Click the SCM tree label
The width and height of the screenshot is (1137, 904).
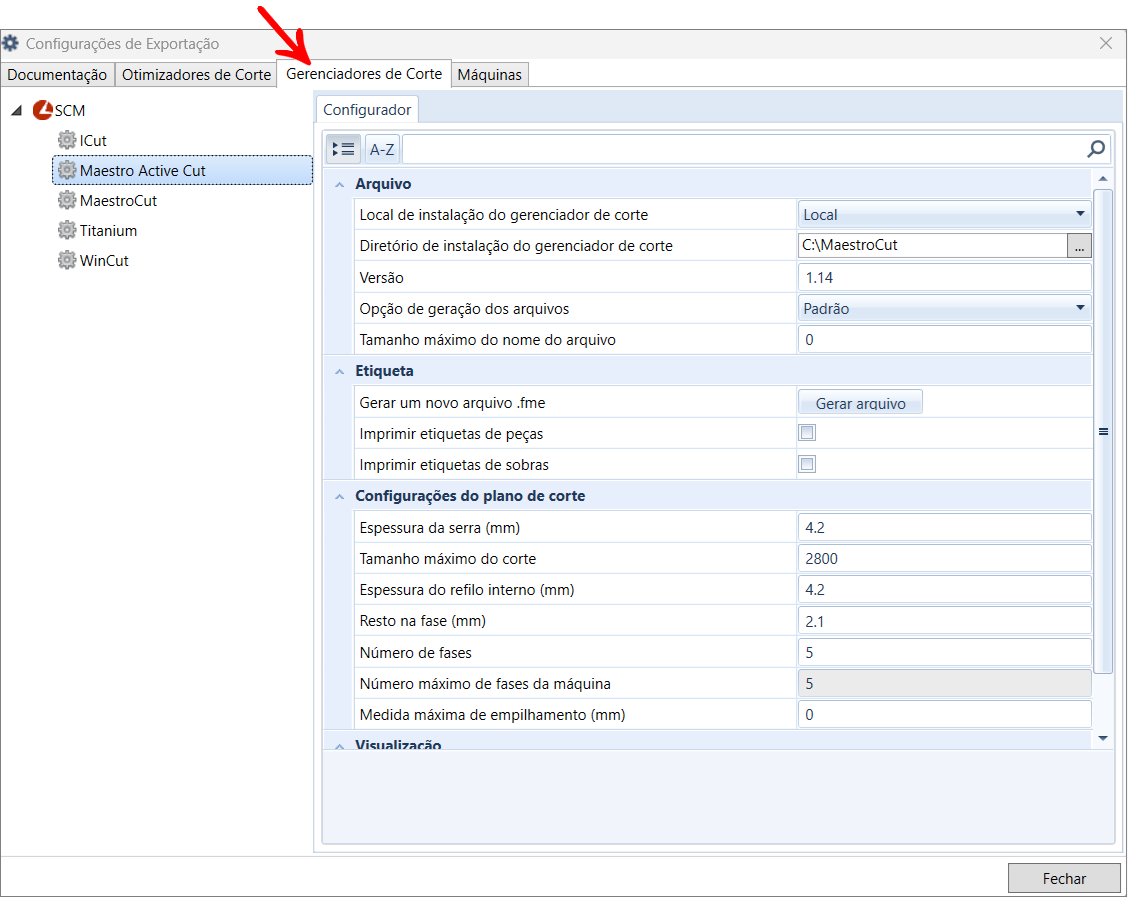coord(70,111)
